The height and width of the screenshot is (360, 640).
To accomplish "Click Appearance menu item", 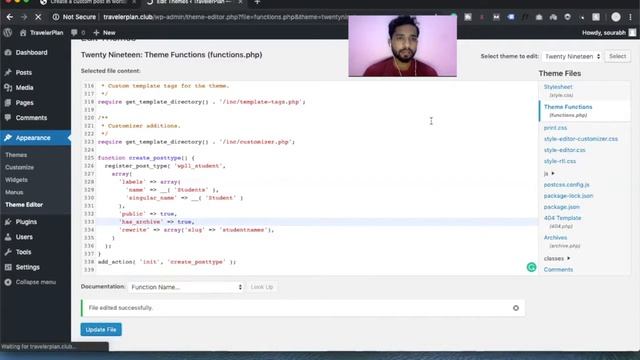I will 33,138.
